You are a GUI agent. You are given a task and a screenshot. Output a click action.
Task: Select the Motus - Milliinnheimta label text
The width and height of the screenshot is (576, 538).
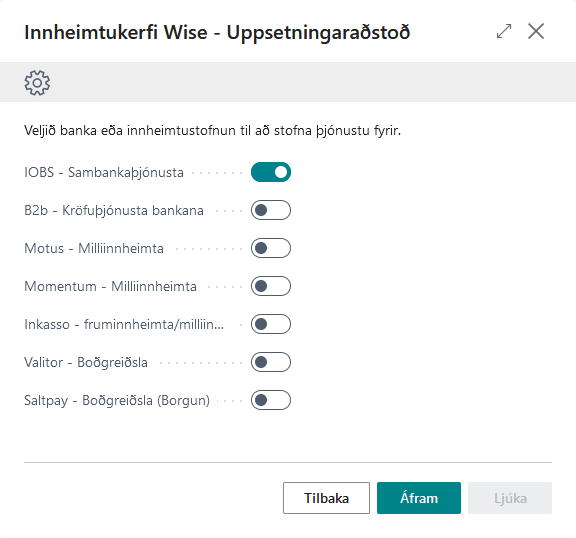[94, 248]
